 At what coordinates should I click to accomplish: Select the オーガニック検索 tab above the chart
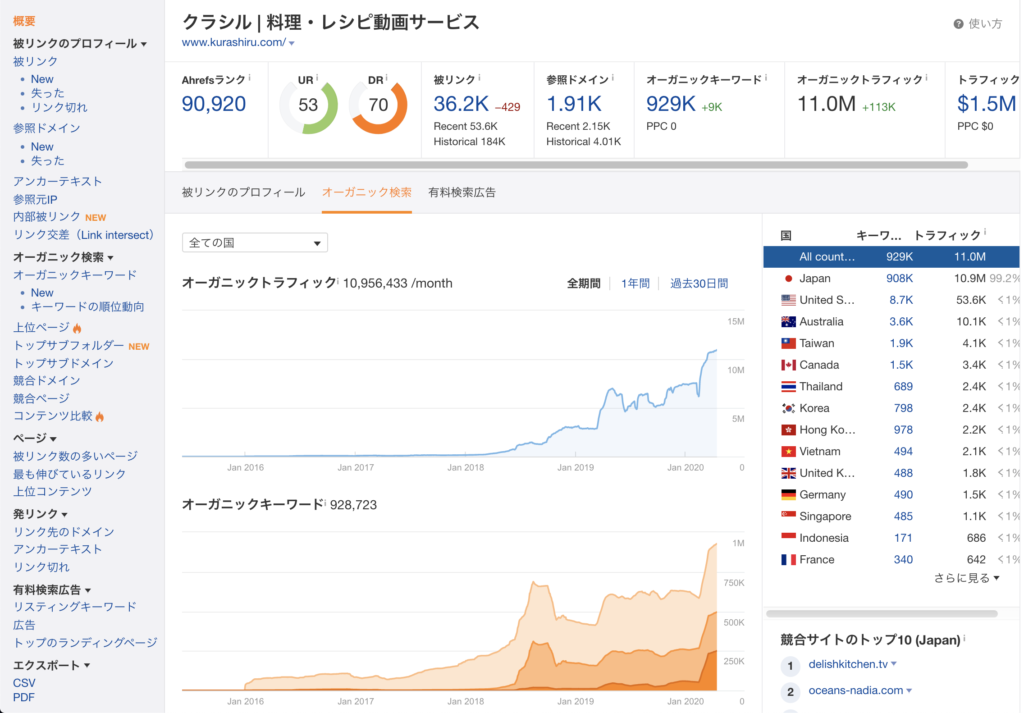pos(366,193)
